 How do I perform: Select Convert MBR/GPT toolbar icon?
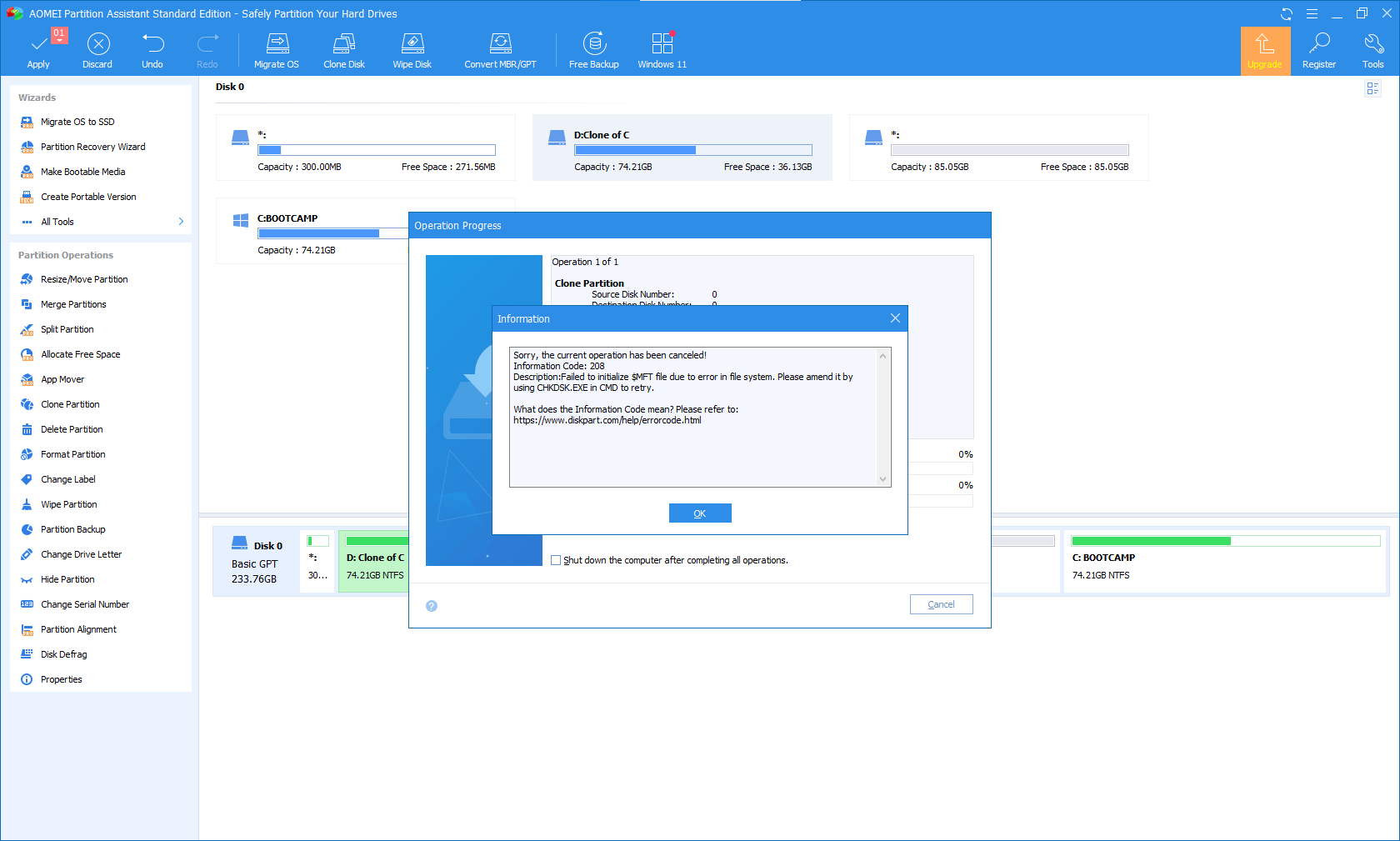pyautogui.click(x=500, y=43)
